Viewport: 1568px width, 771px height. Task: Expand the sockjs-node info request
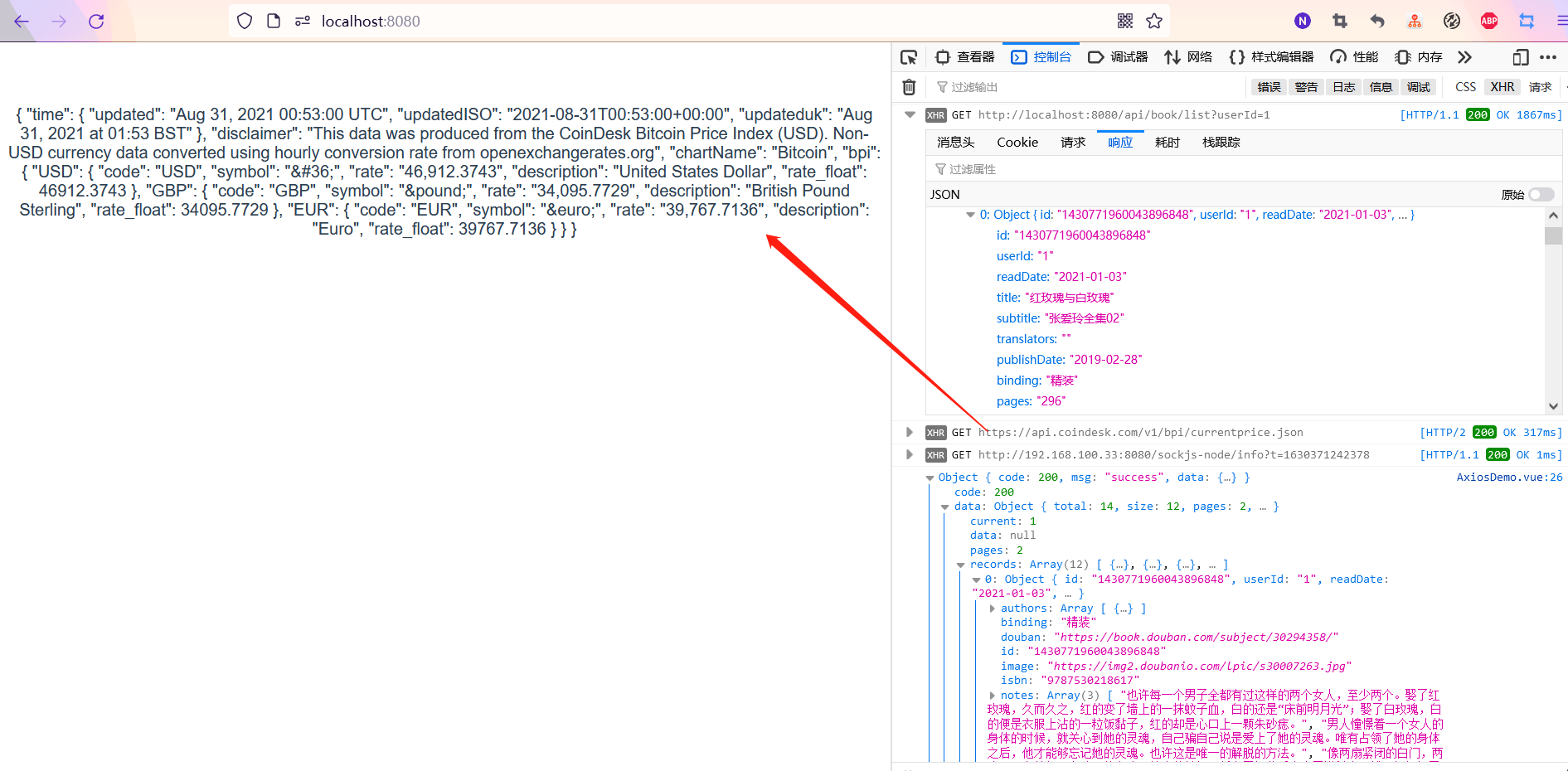pos(910,454)
